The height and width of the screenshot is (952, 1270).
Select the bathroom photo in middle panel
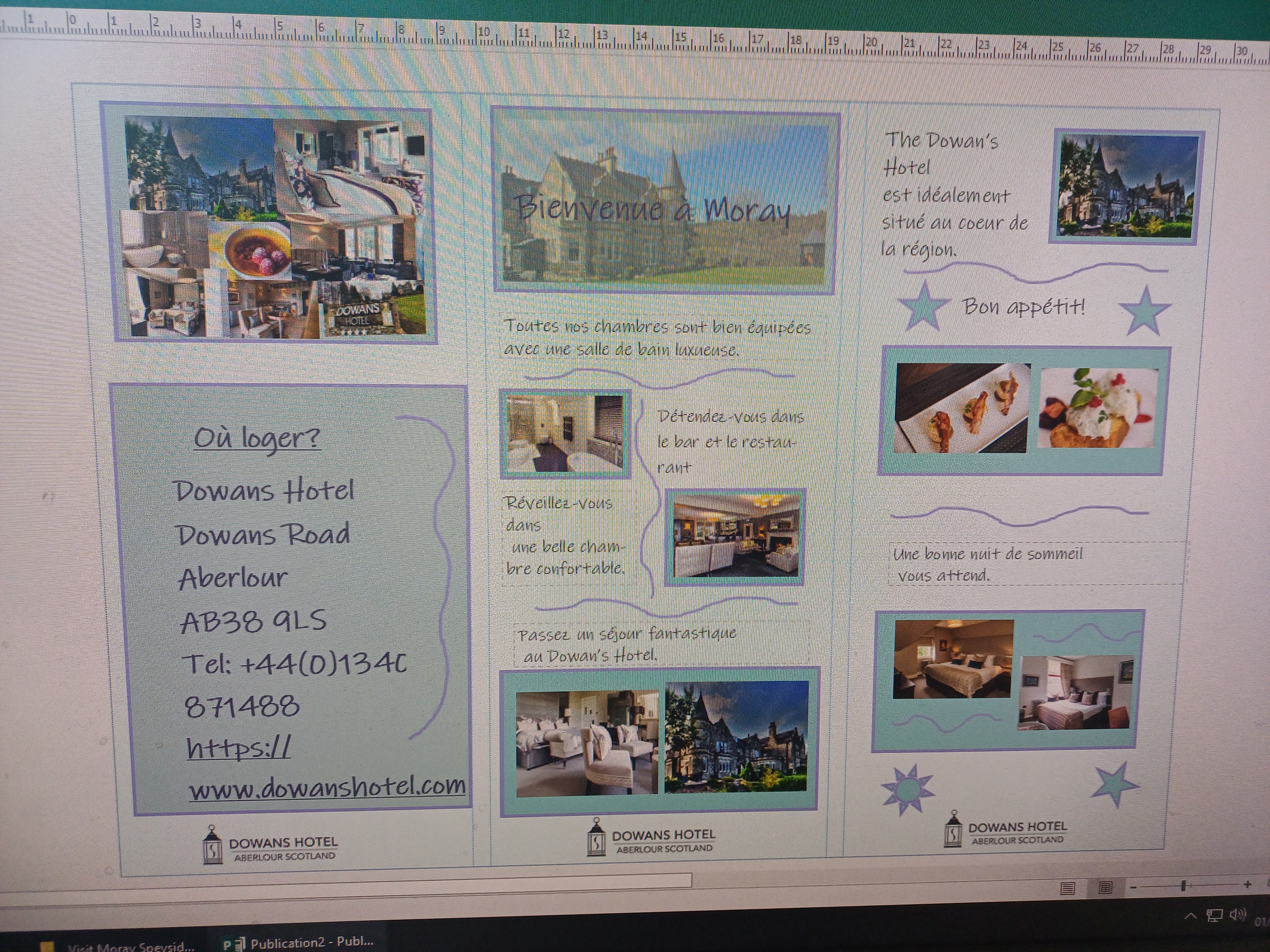[x=565, y=433]
